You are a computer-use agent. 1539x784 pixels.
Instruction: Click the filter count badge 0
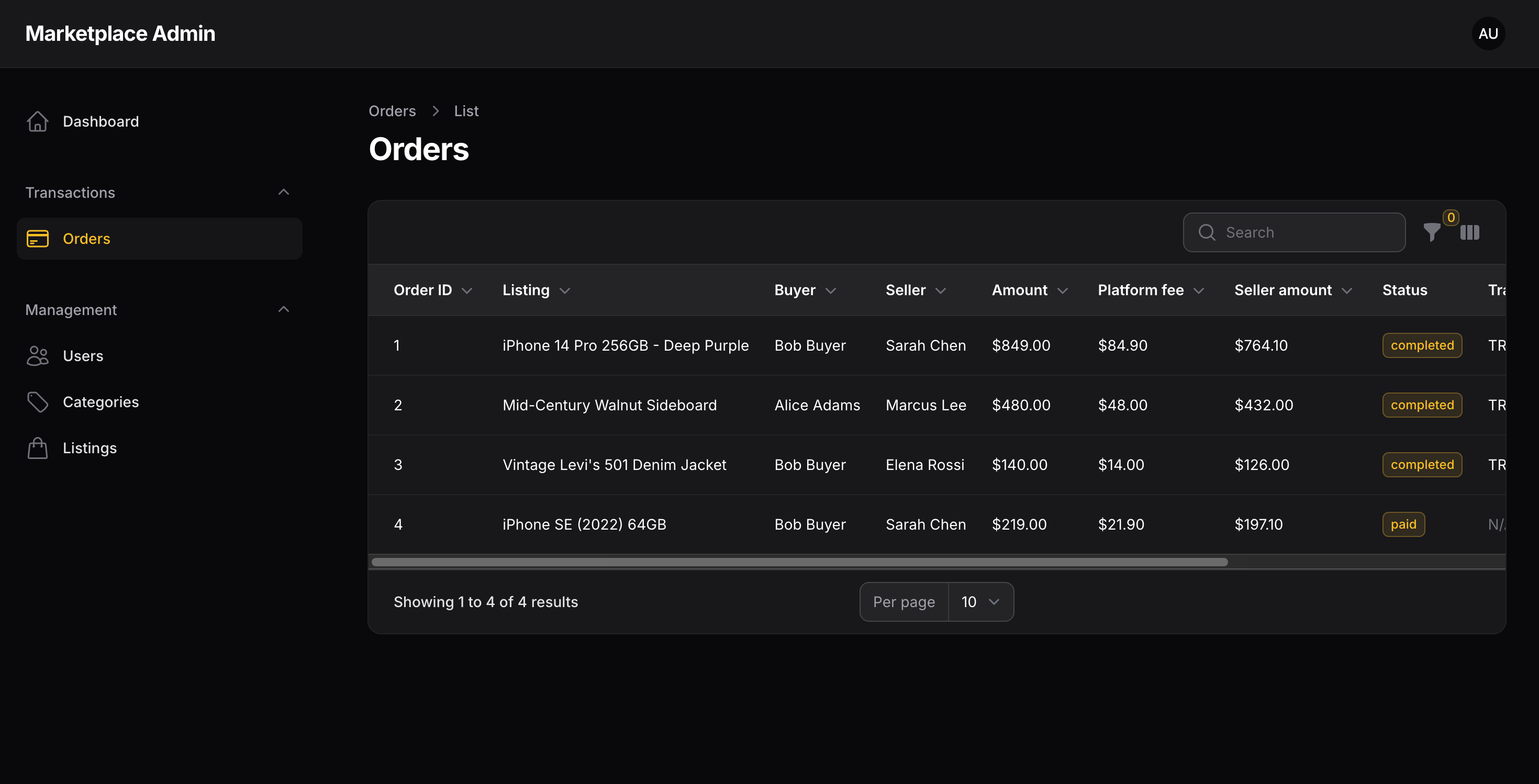pos(1451,217)
